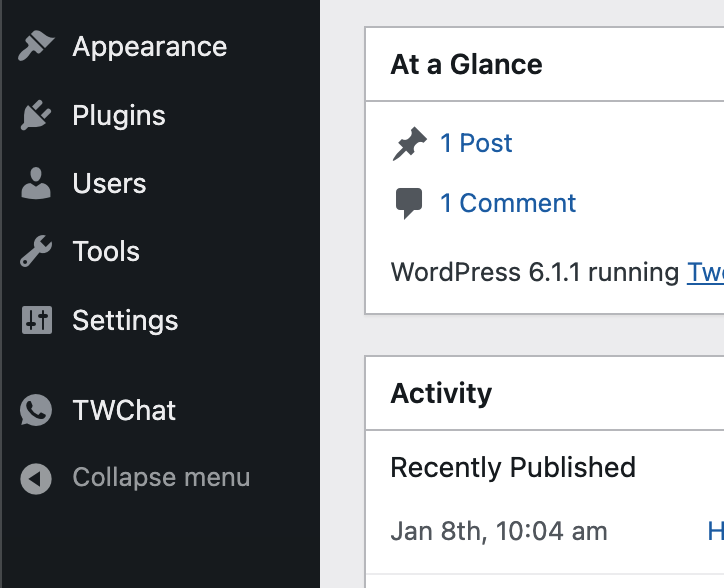Click the Appearance paintbrush icon
Screen dimensions: 724x588
pos(36,46)
